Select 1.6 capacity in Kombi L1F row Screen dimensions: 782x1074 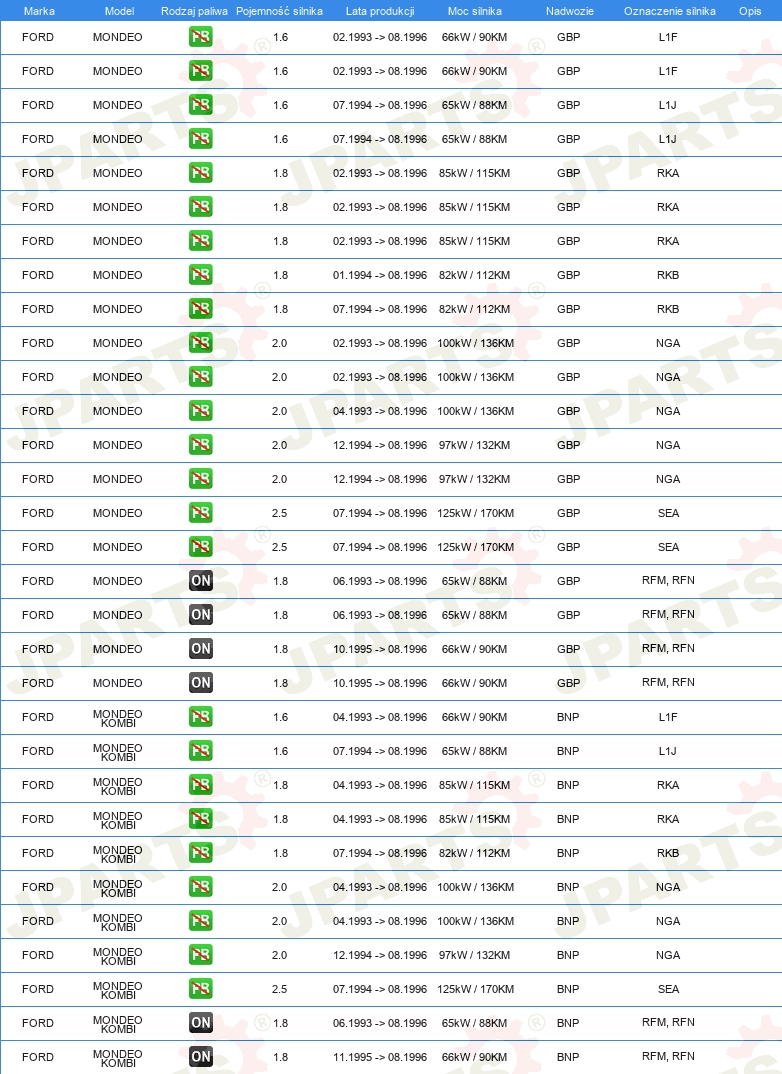coord(281,716)
